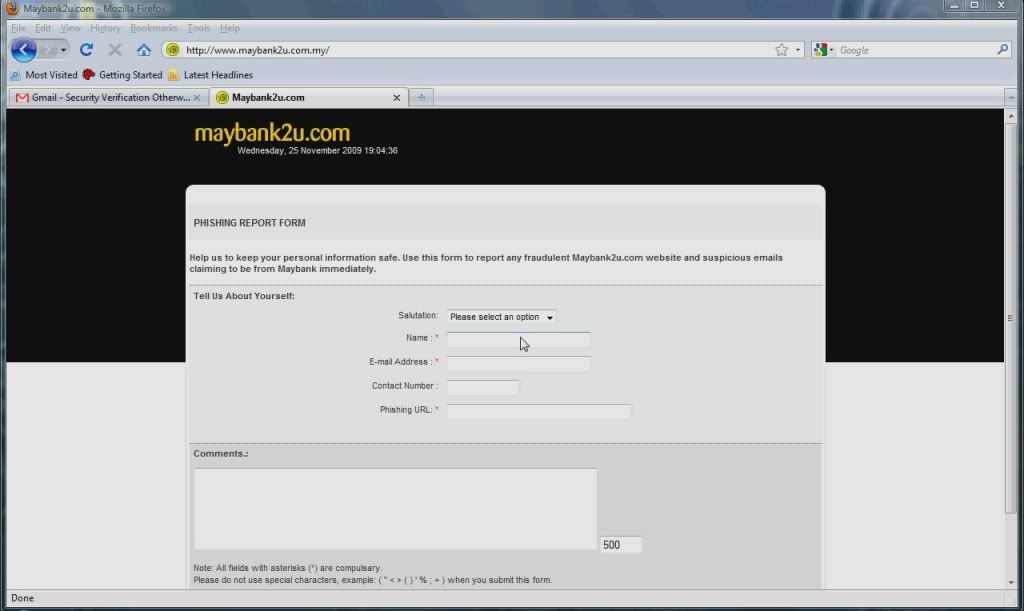Open the list all tabs dropdown
The height and width of the screenshot is (611, 1024).
(x=1010, y=97)
